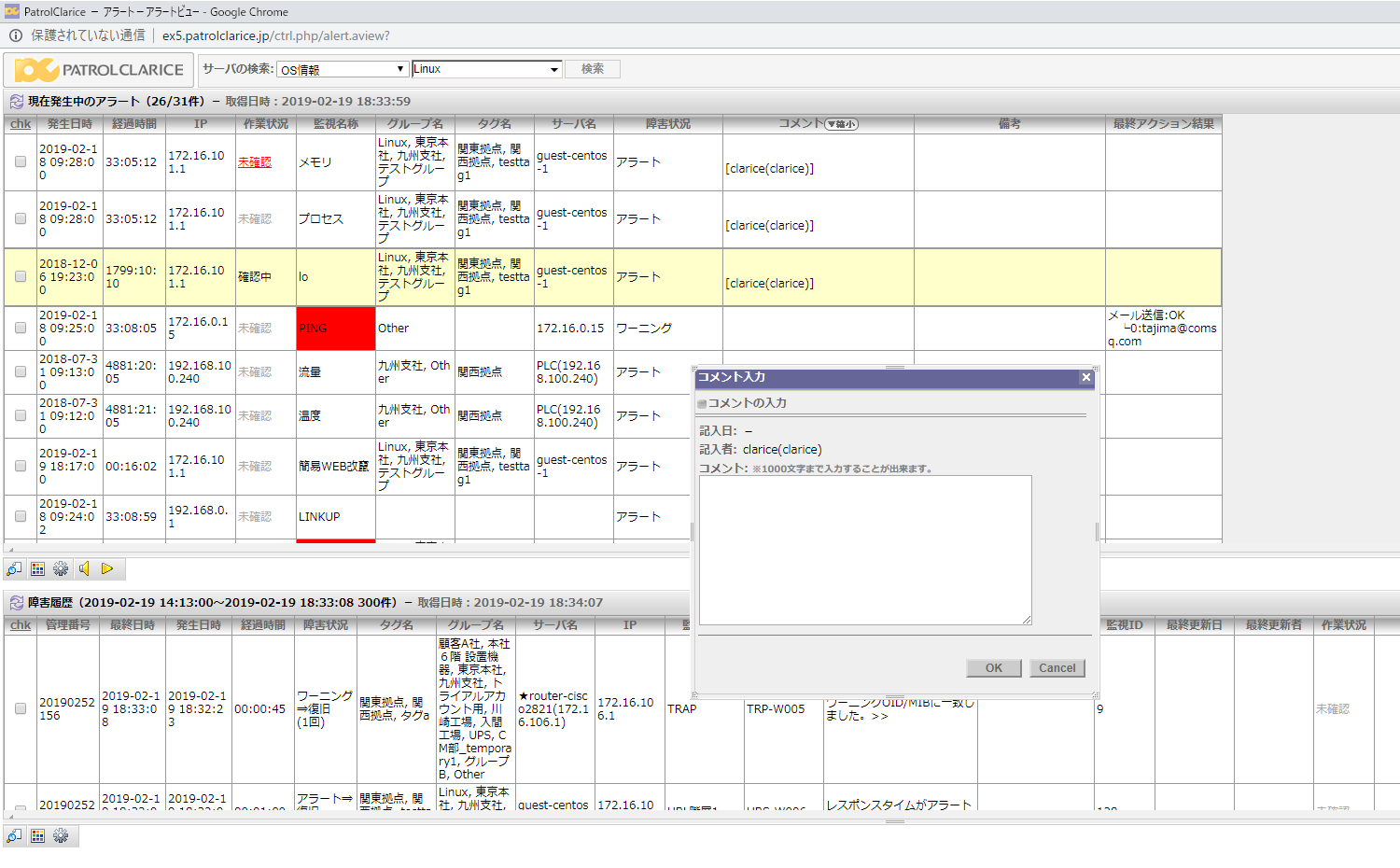Click the 検索 search button

593,69
